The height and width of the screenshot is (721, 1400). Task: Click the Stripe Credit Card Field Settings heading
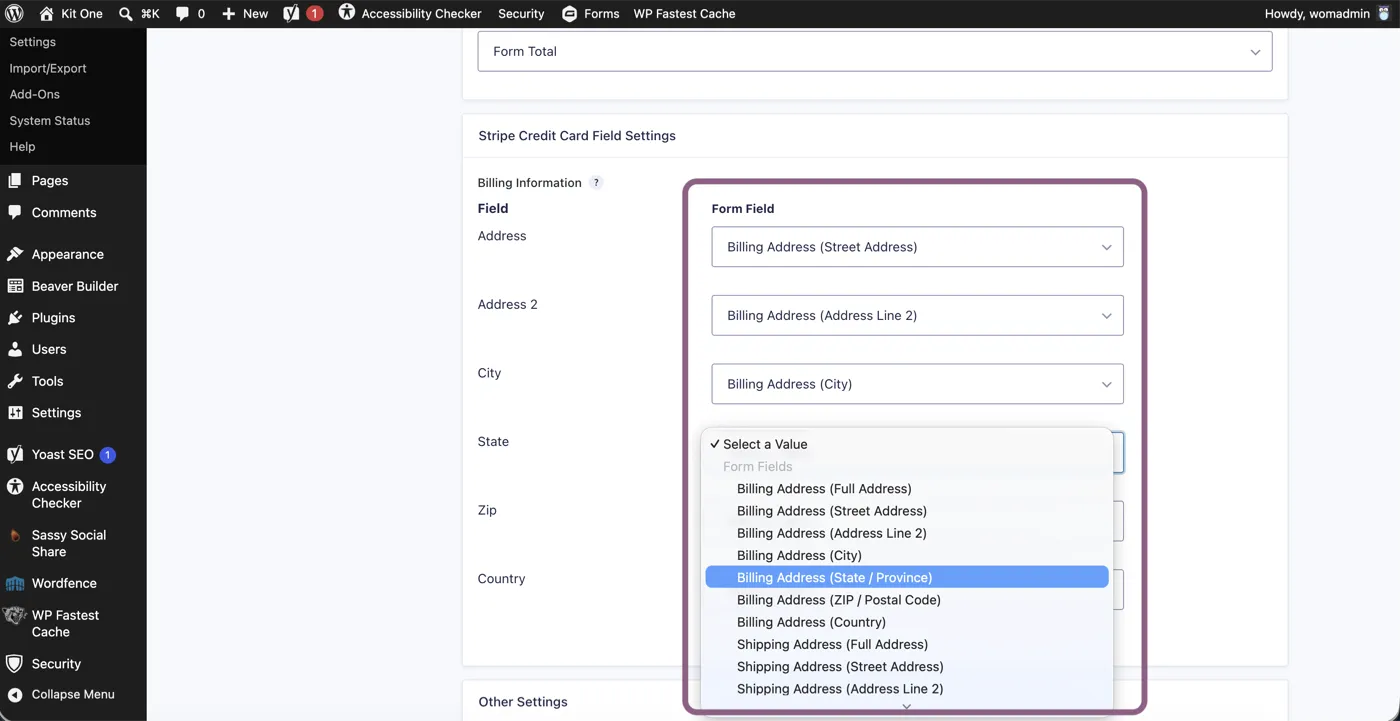click(577, 136)
